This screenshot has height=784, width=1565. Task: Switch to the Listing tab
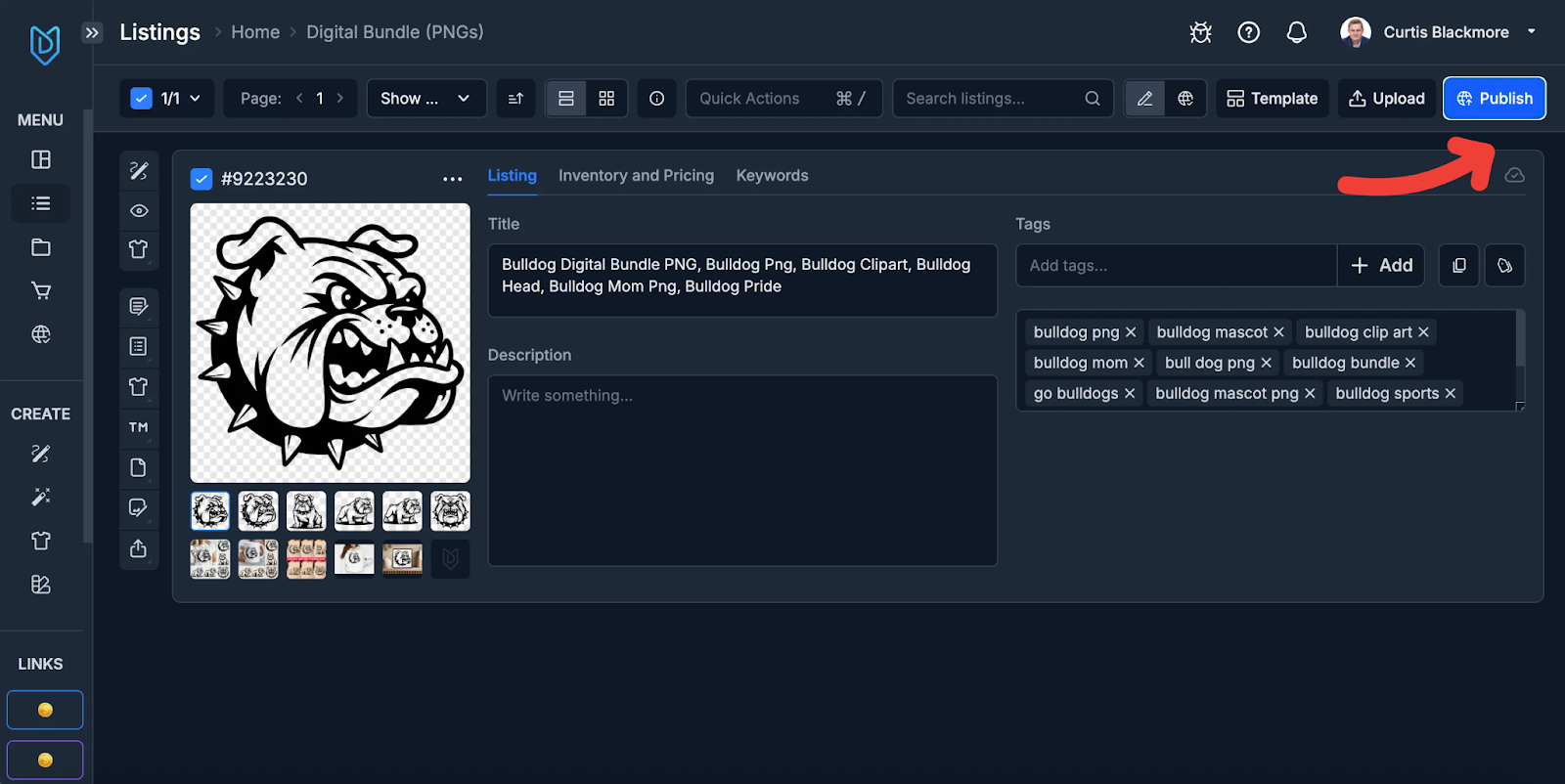(513, 175)
